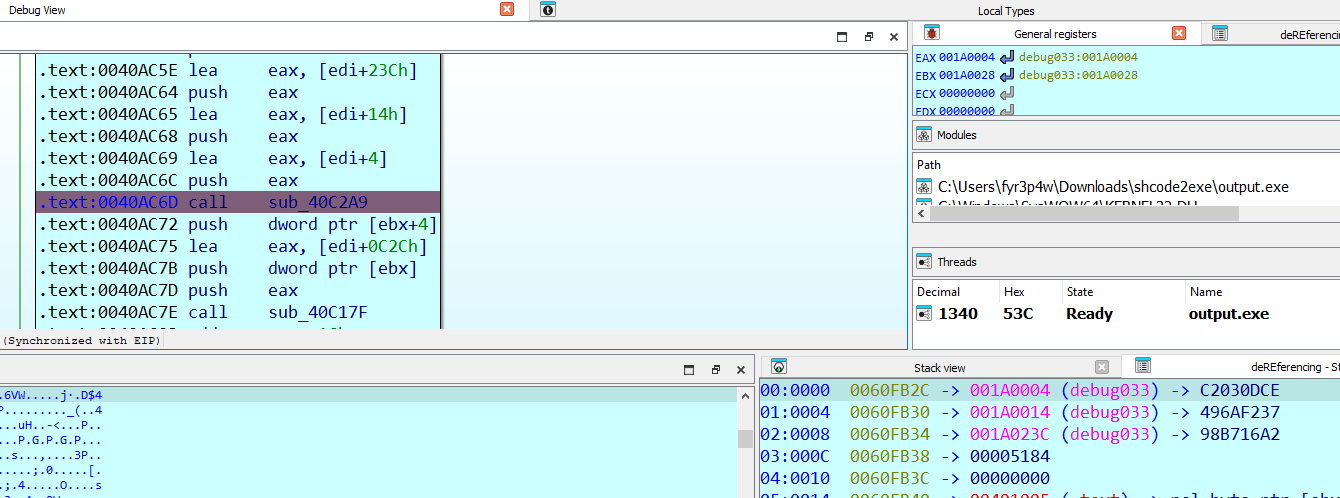Click the Modules horizontal scrollbar left arrow

pos(920,214)
